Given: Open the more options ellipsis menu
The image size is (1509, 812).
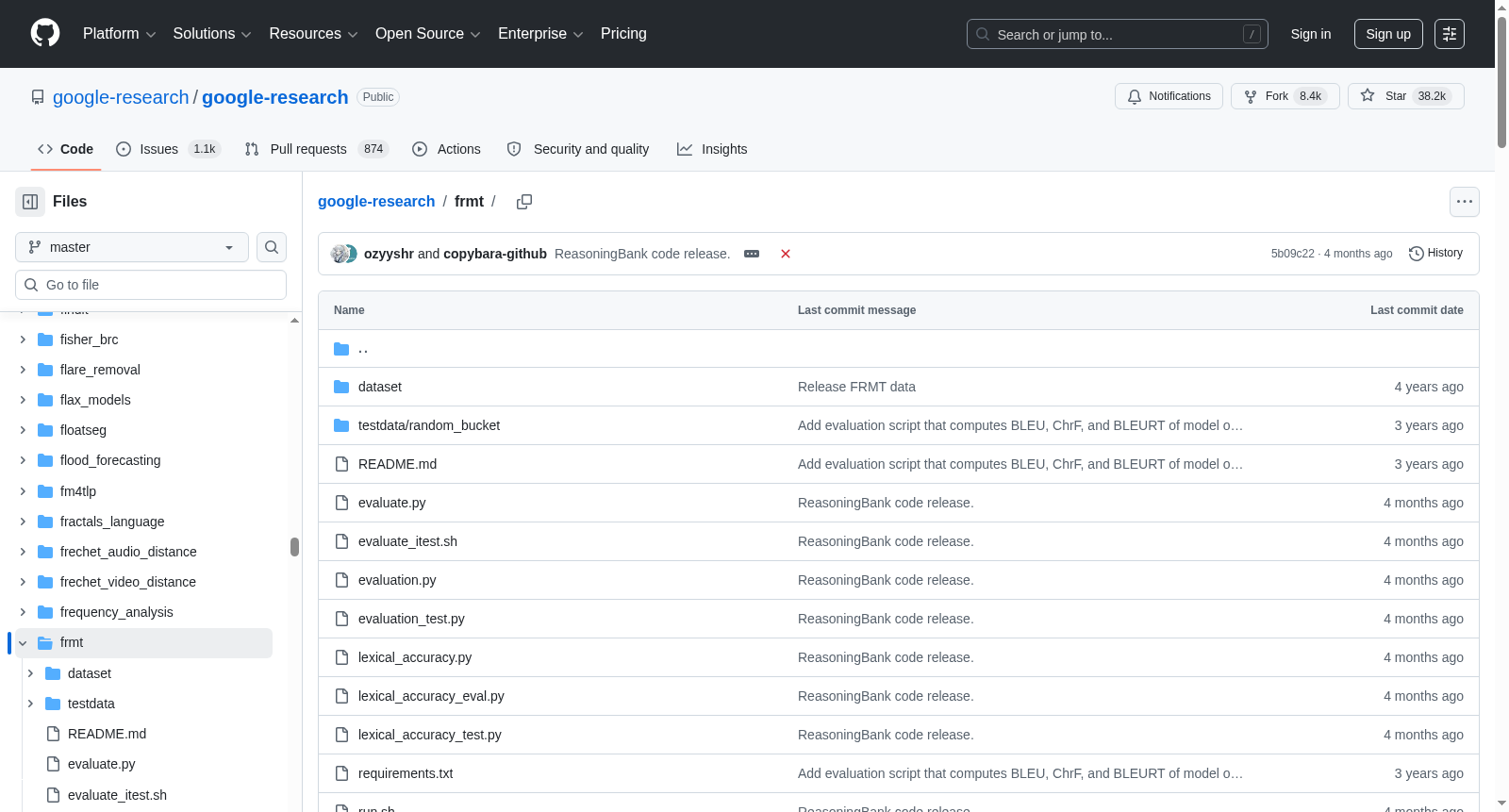Looking at the screenshot, I should click(1464, 202).
